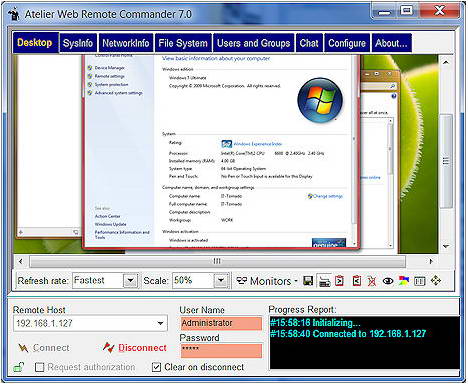Viewport: 468px width, 385px height.
Task: Click the 'Connected to 192.168.1.127' log line
Action: (348, 334)
